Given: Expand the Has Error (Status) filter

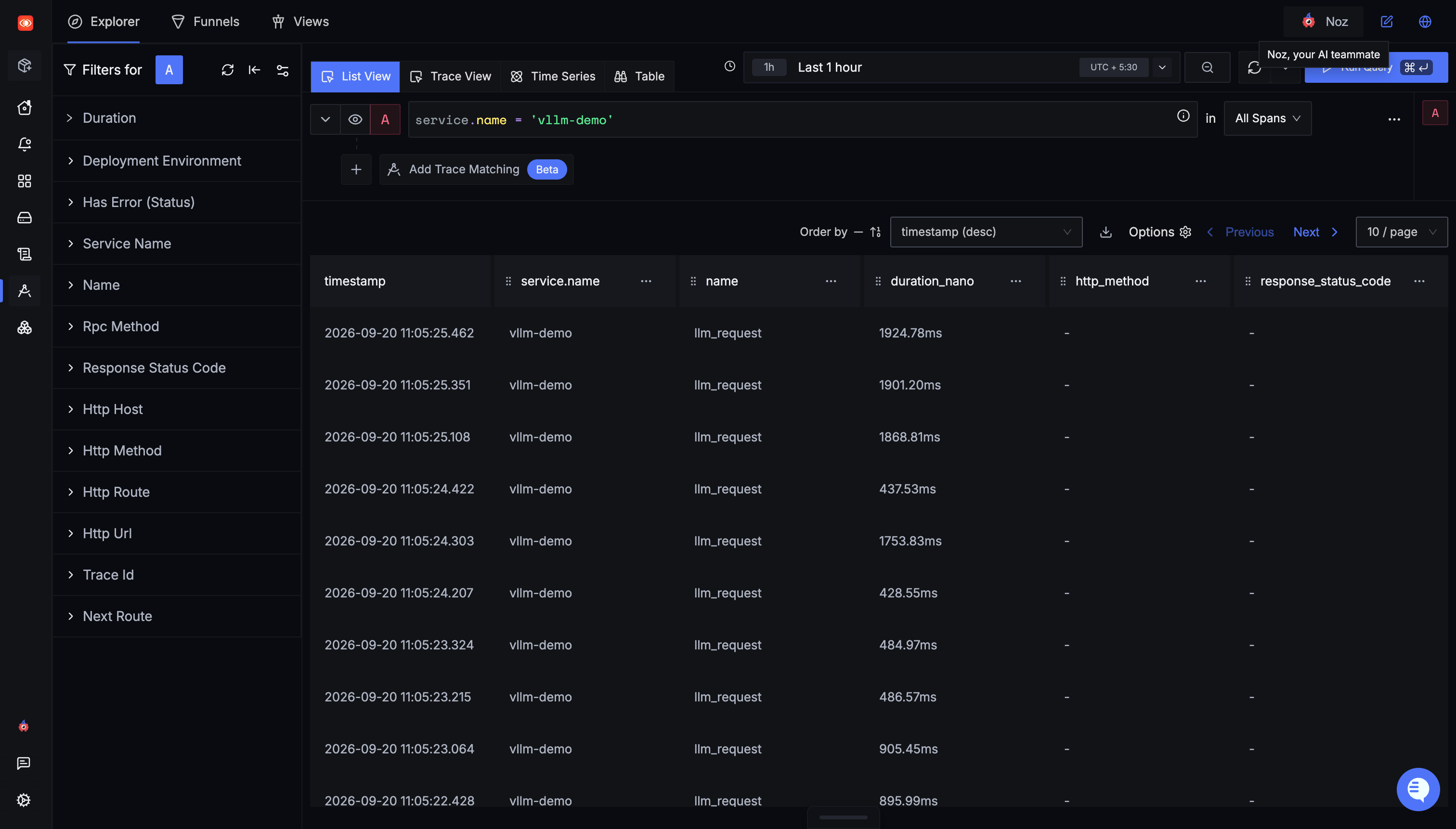Looking at the screenshot, I should click(177, 202).
